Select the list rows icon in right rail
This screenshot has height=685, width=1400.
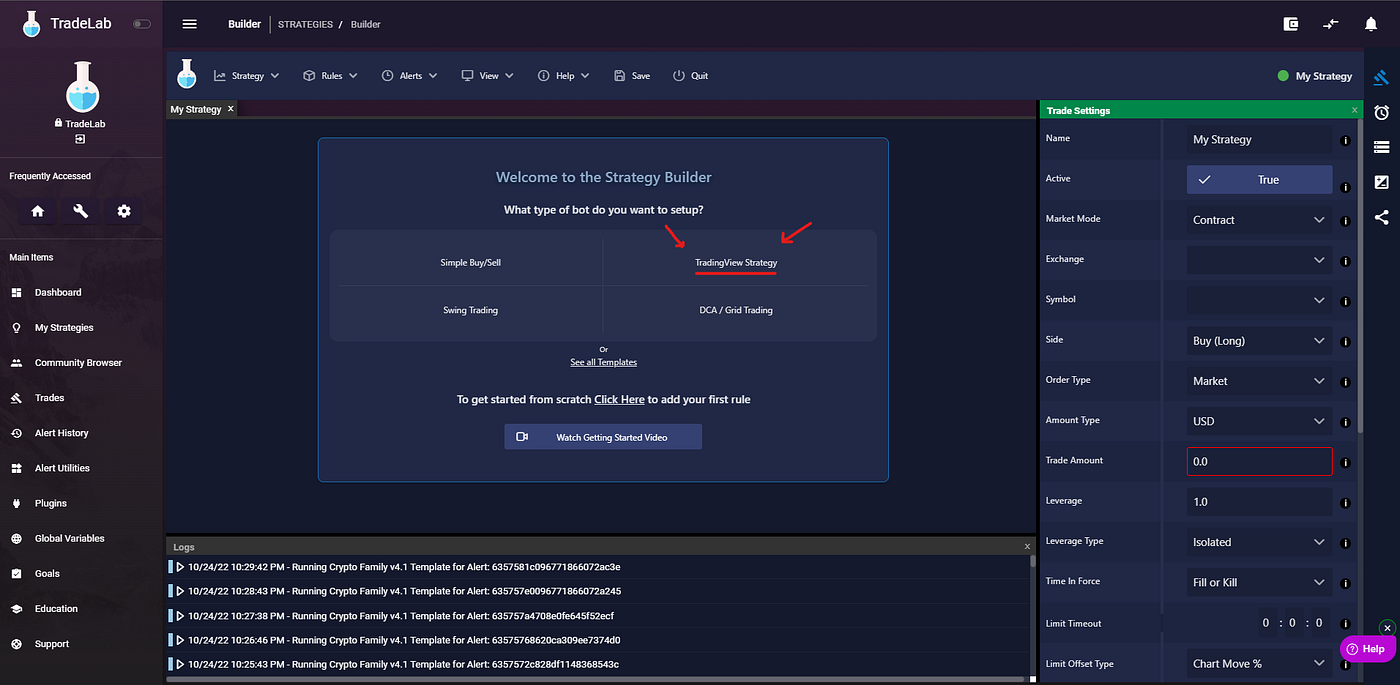[1381, 147]
